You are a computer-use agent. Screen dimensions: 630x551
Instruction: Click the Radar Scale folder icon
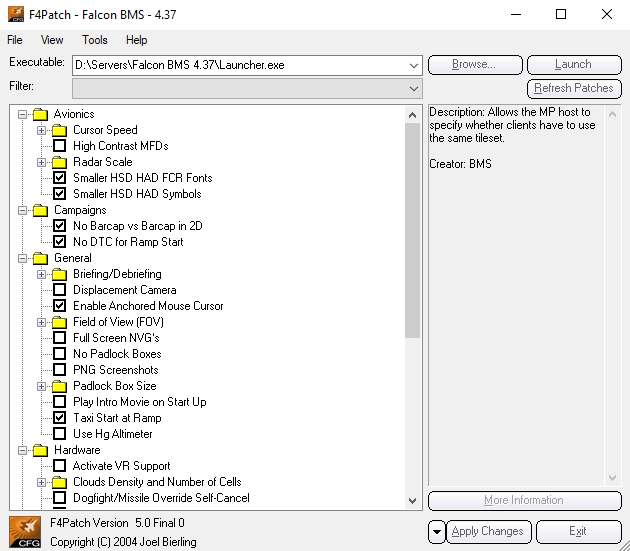click(59, 162)
